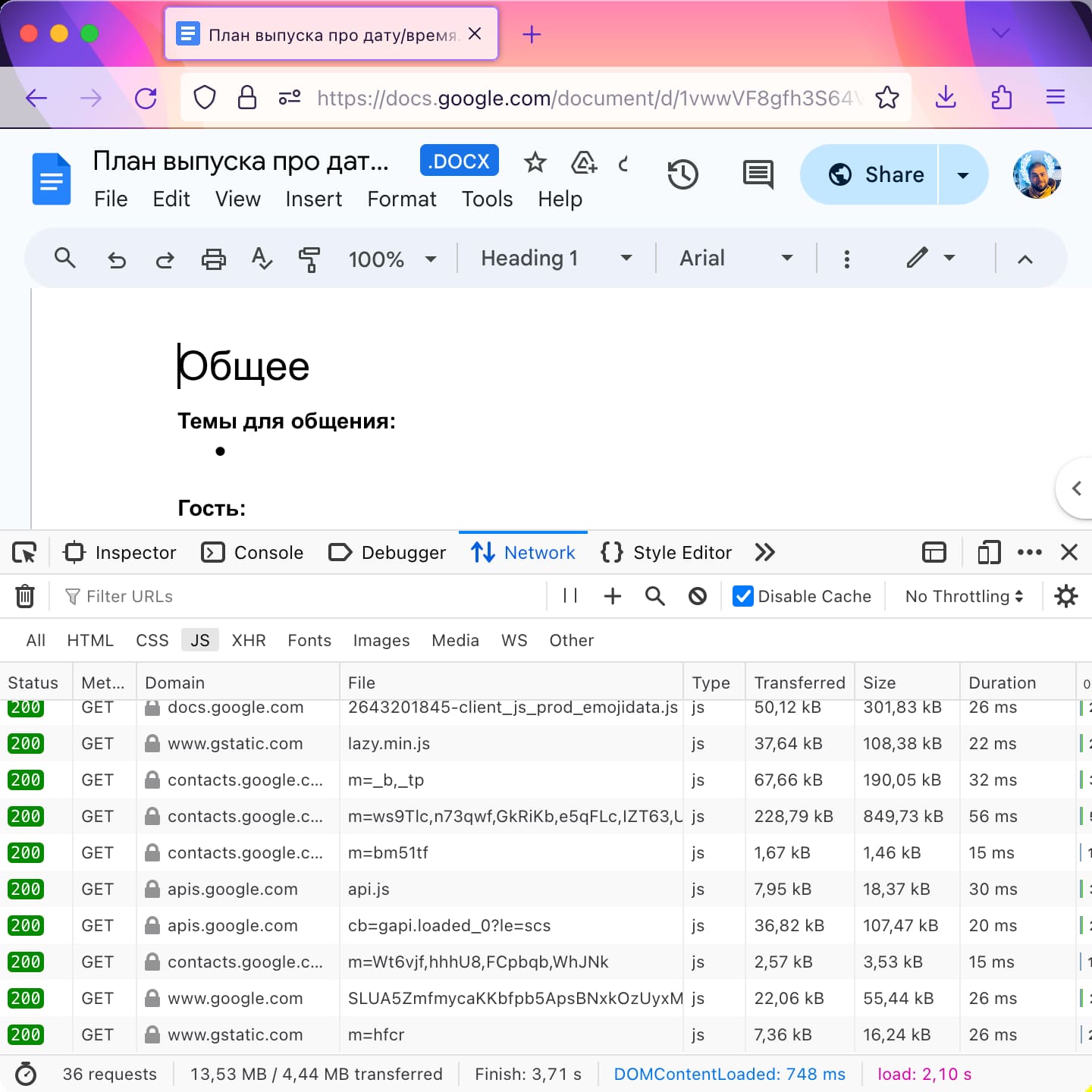Open the comments panel icon

[x=757, y=174]
